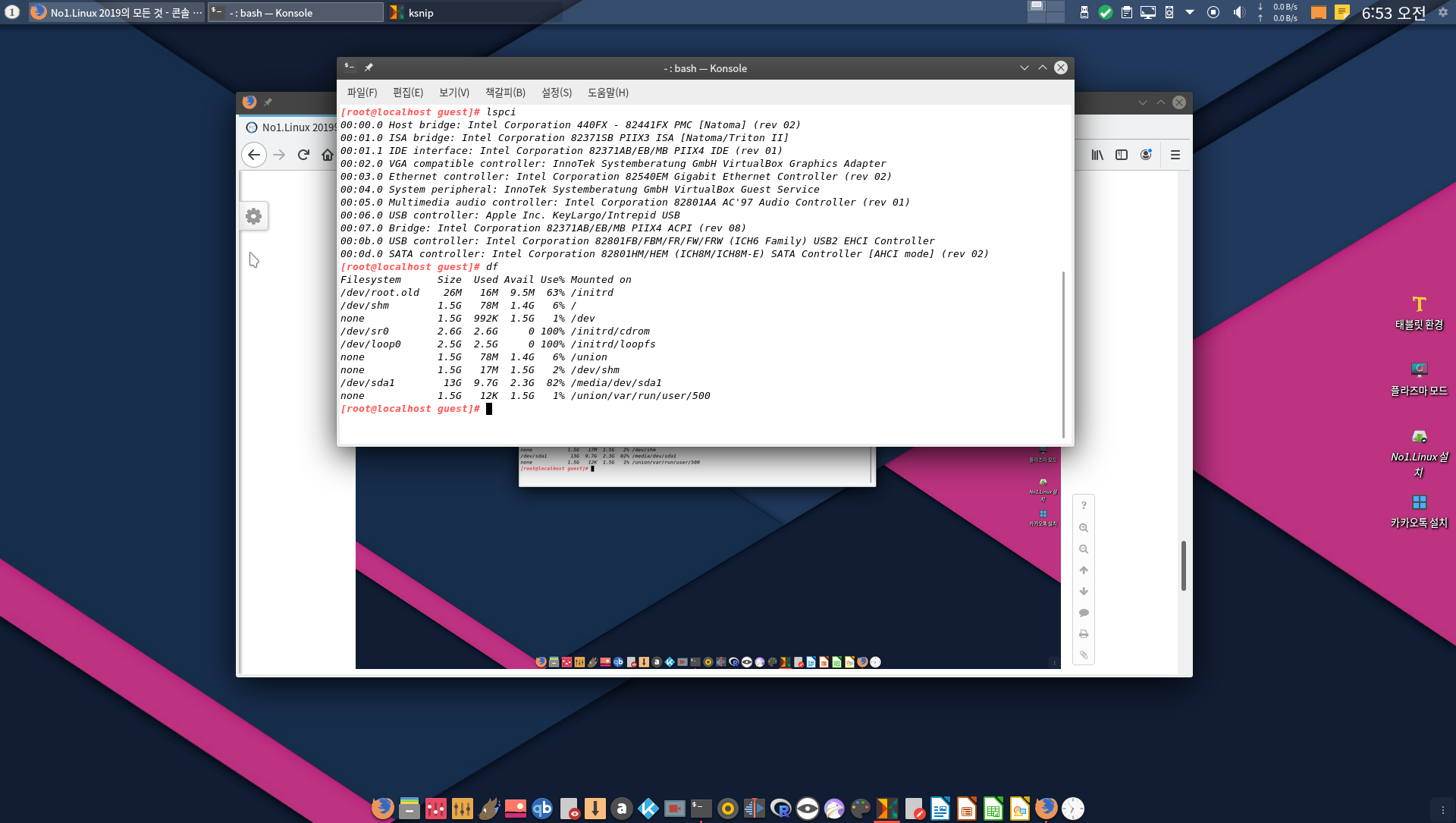This screenshot has height=823, width=1456.
Task: Select the No1.Linux 2019 Firefox tab
Action: coord(290,127)
